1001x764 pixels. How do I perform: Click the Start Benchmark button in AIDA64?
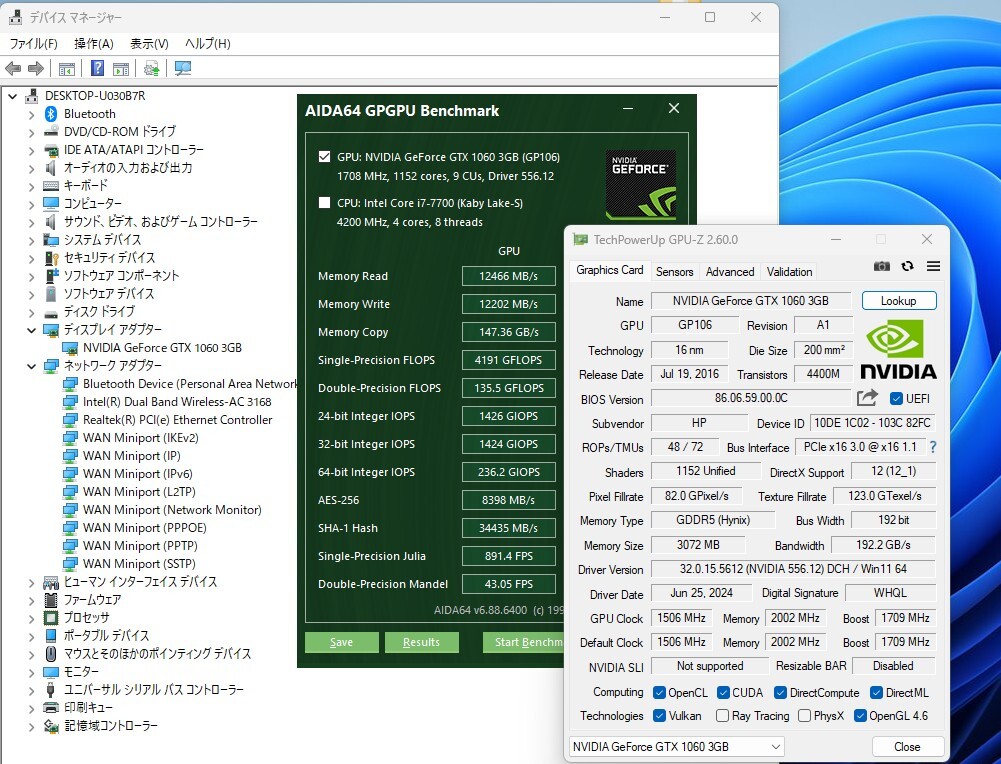click(x=523, y=642)
